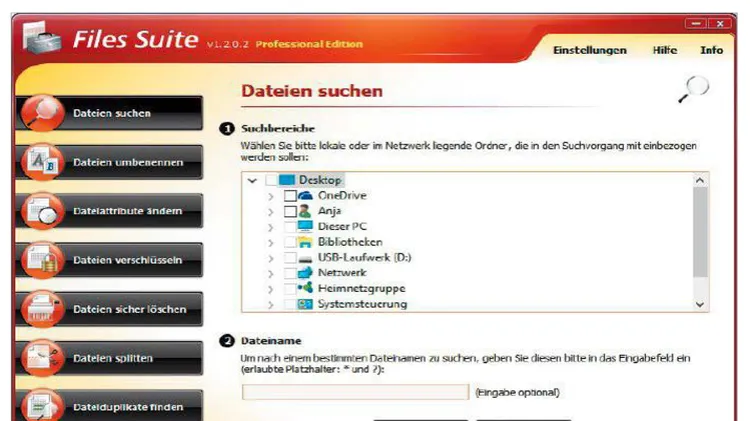Open the Dateiattribute ändern section

110,211
